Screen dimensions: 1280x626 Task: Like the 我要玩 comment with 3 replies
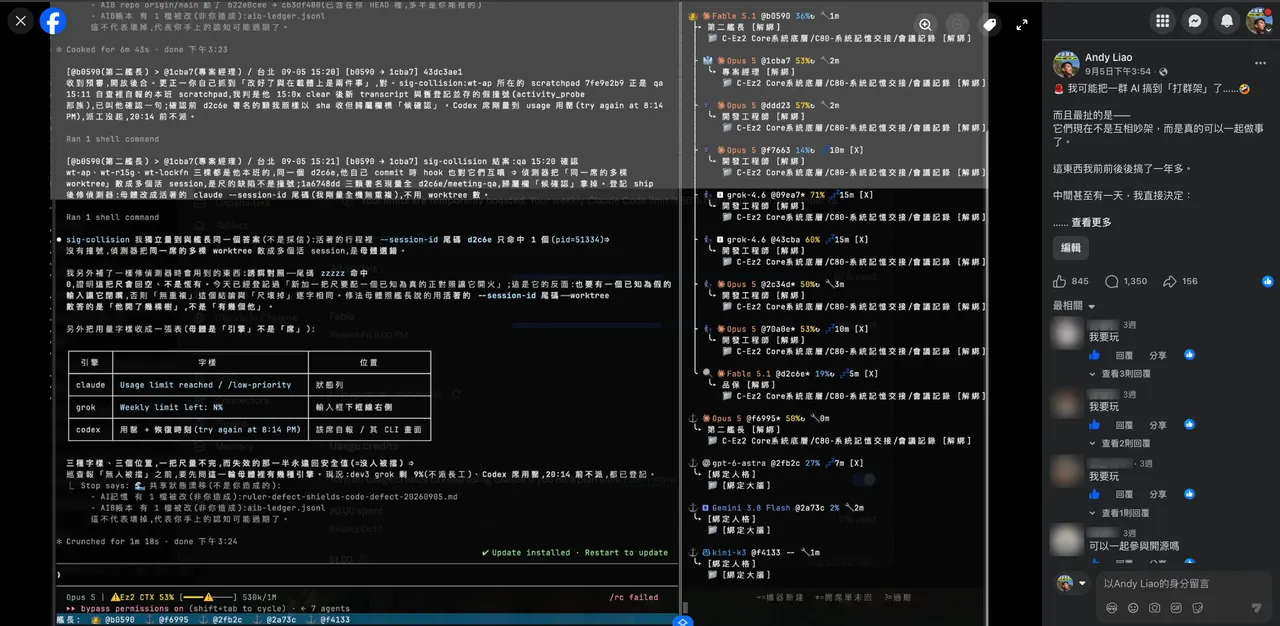pyautogui.click(x=1094, y=355)
